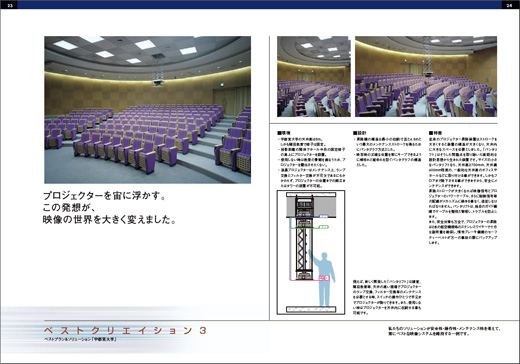
Task: Click page number 23
Action: tap(10, 5)
